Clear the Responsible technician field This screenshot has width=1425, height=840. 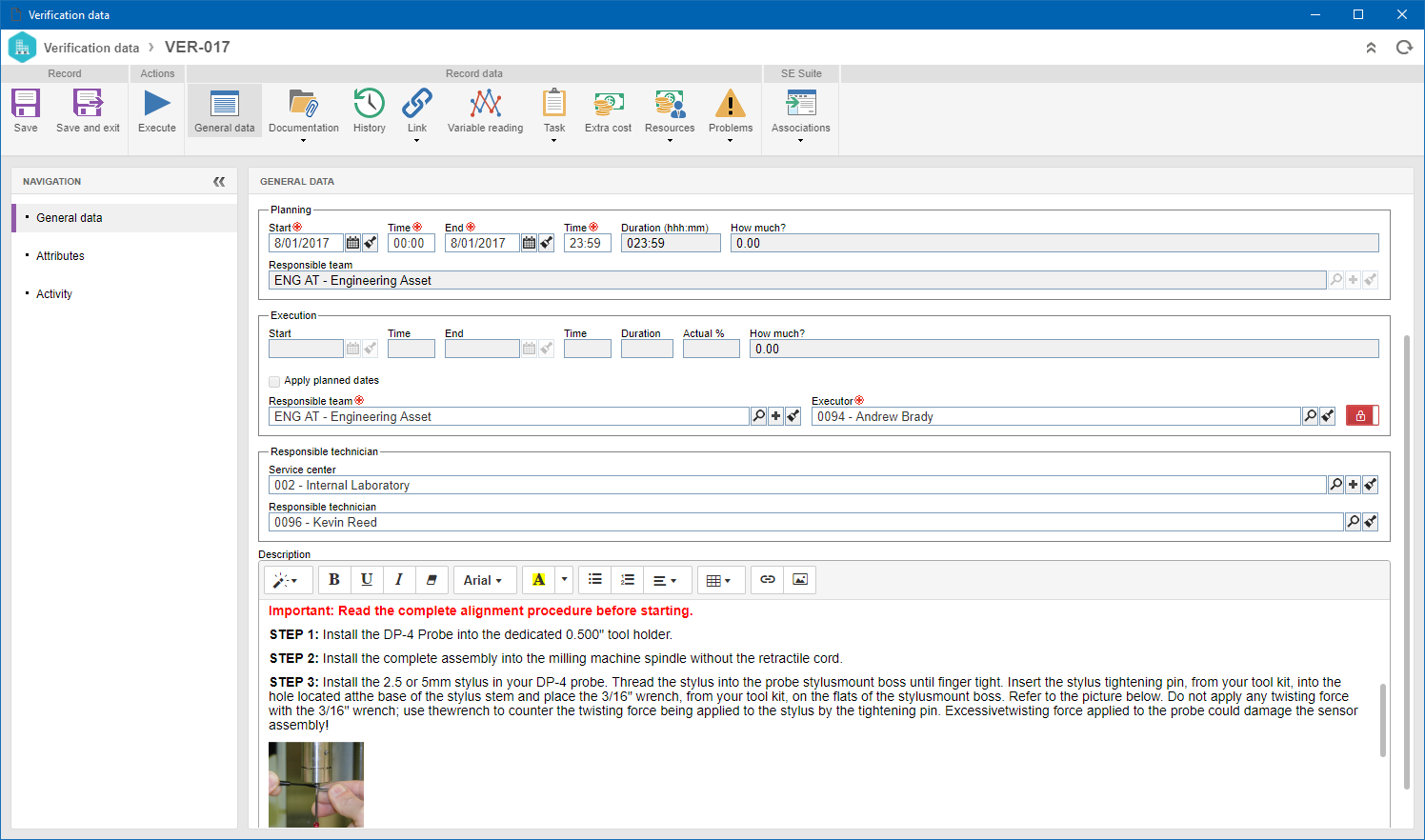1371,522
